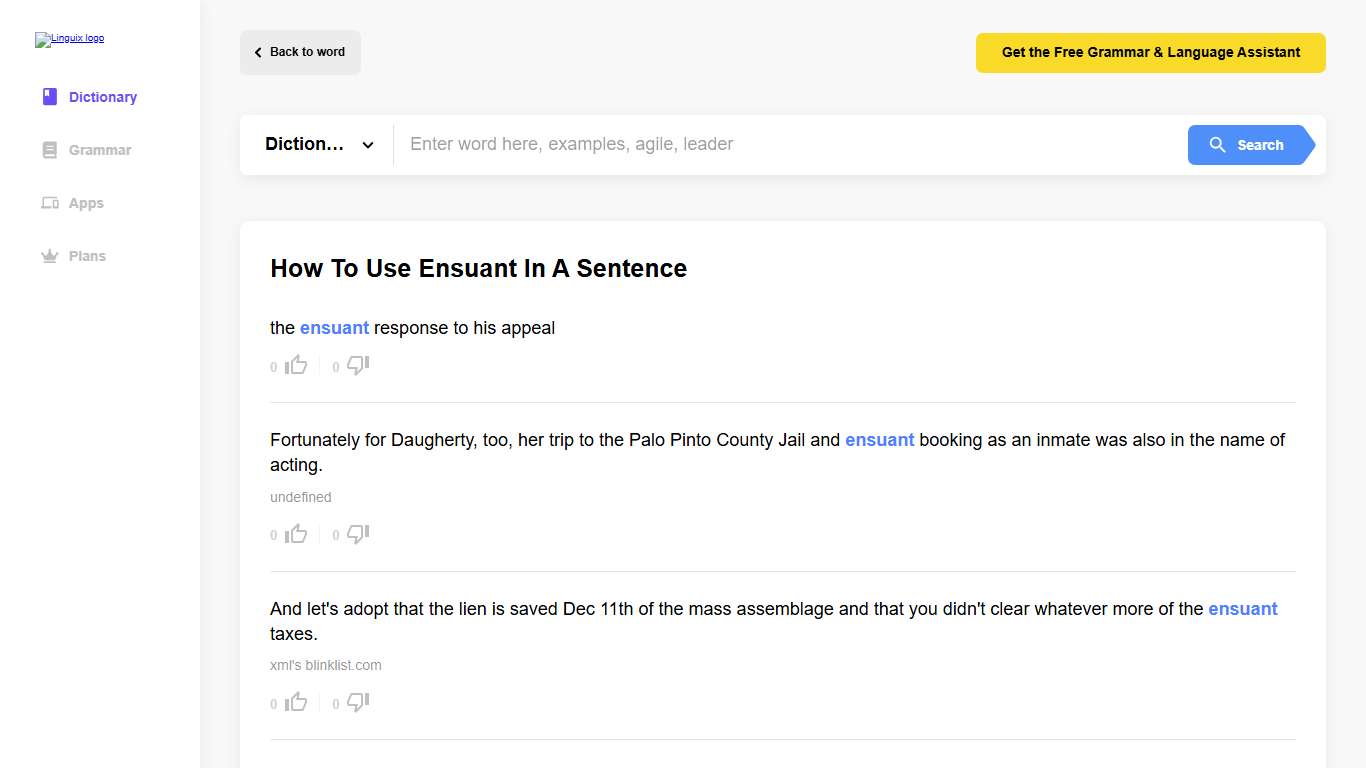The width and height of the screenshot is (1366, 768).
Task: Upvote the sentence about ensuant taxes
Action: (x=296, y=701)
